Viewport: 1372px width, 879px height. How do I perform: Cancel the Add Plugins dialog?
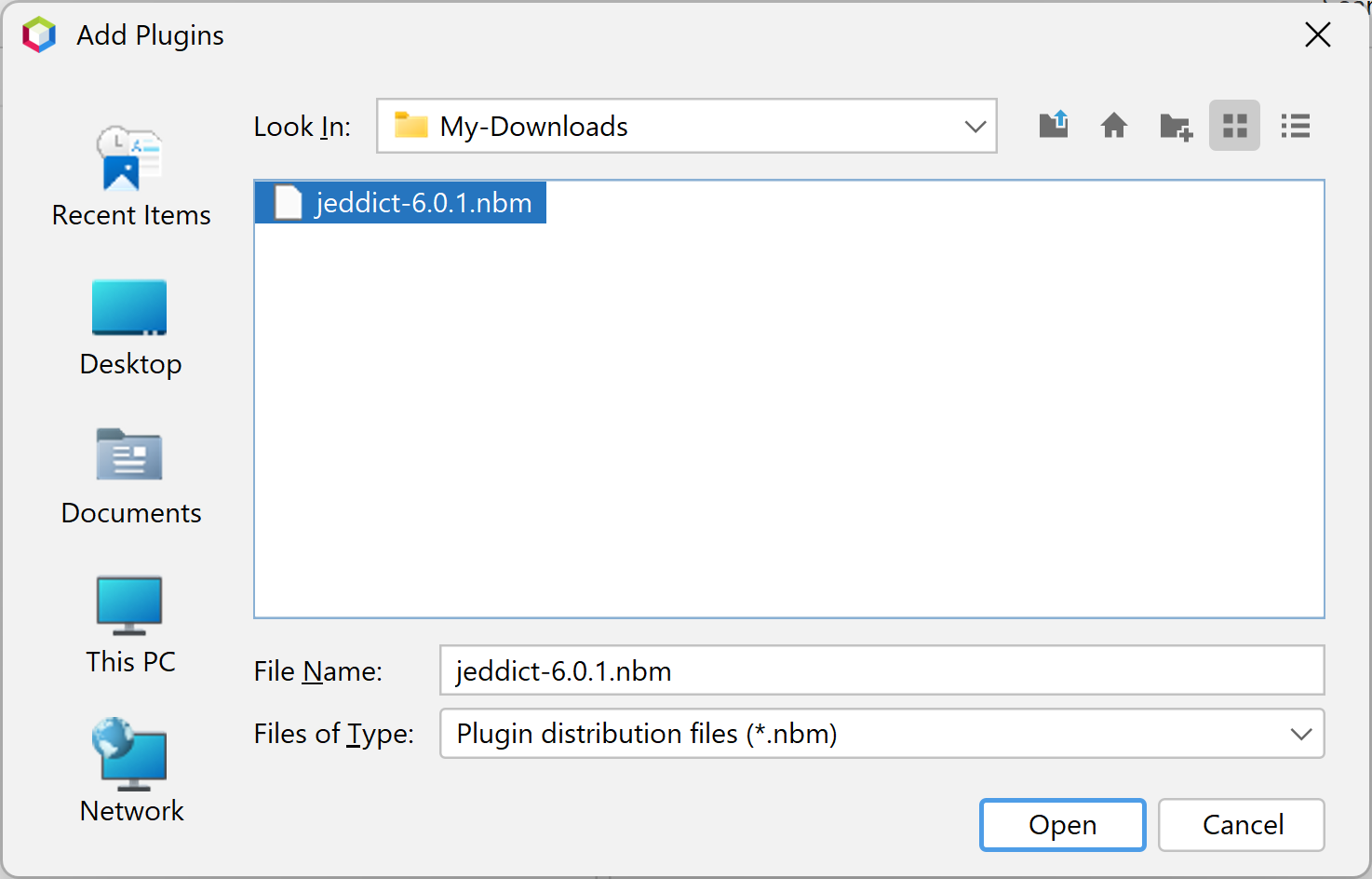1241,825
